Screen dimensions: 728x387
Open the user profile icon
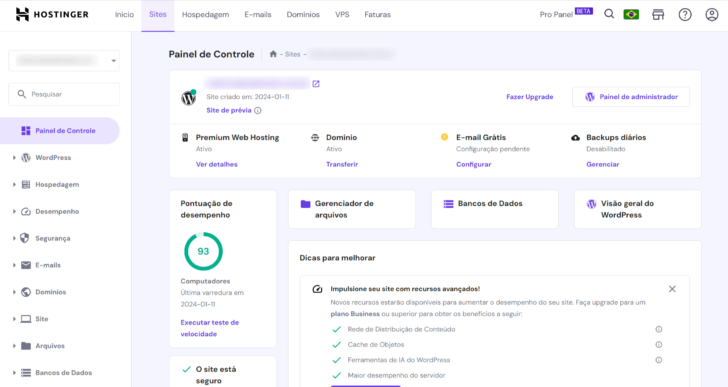712,14
